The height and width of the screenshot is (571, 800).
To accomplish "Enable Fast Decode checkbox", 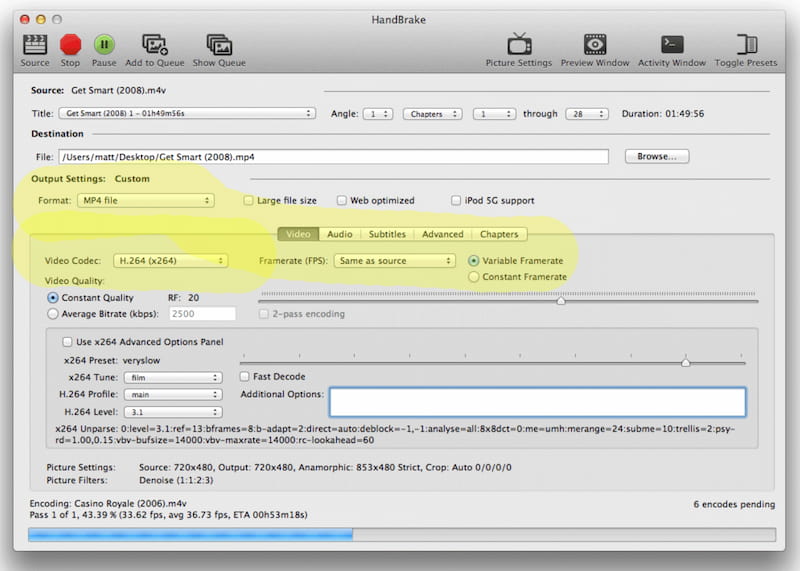I will click(x=244, y=377).
